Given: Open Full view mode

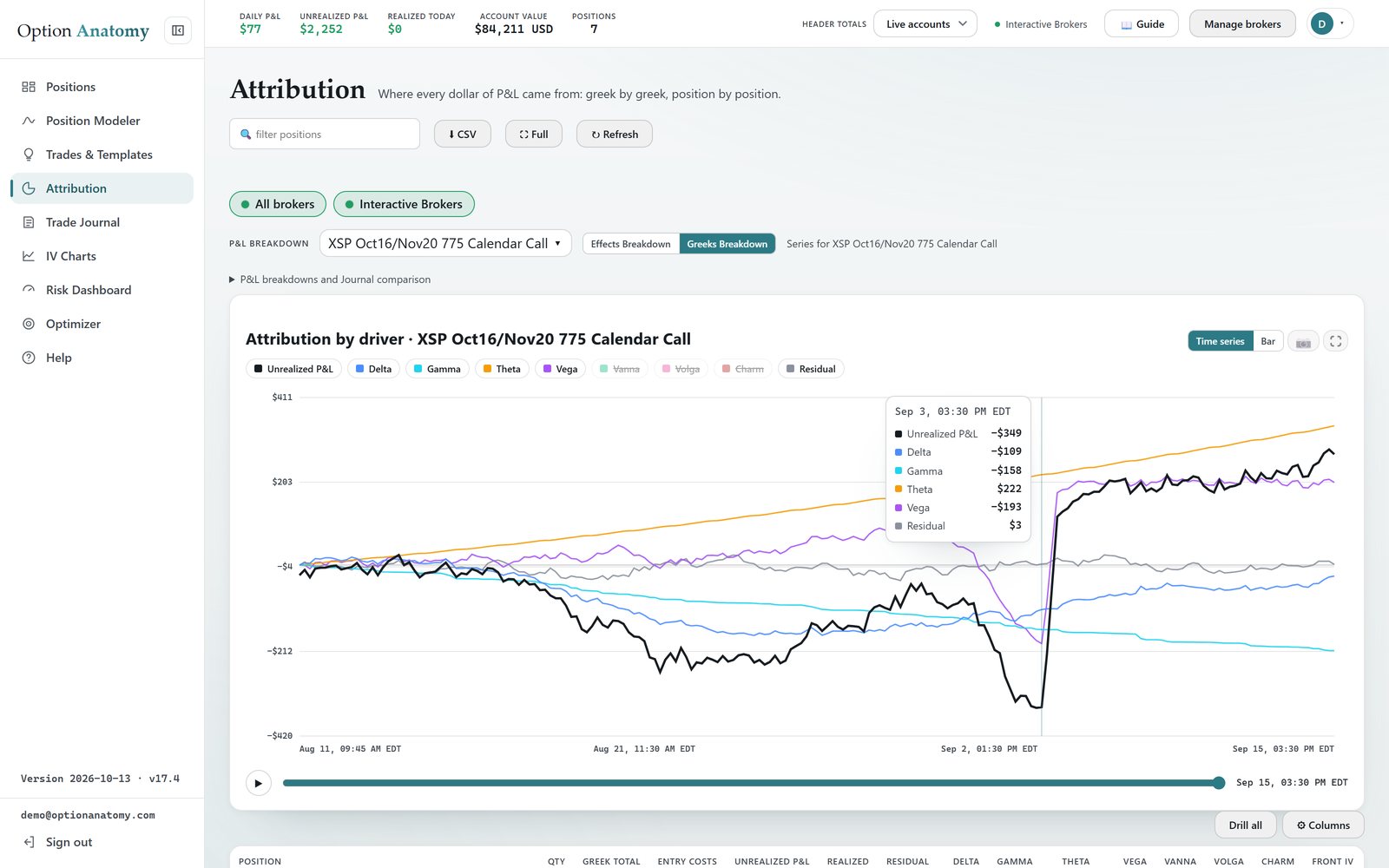Looking at the screenshot, I should coord(534,134).
